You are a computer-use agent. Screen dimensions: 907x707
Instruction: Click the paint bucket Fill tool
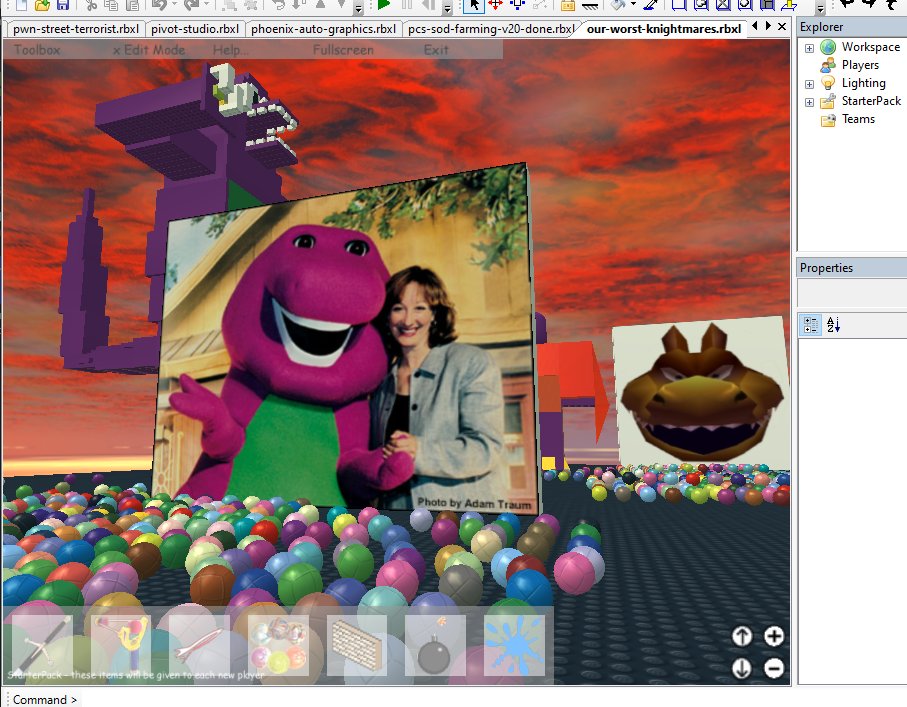[619, 5]
